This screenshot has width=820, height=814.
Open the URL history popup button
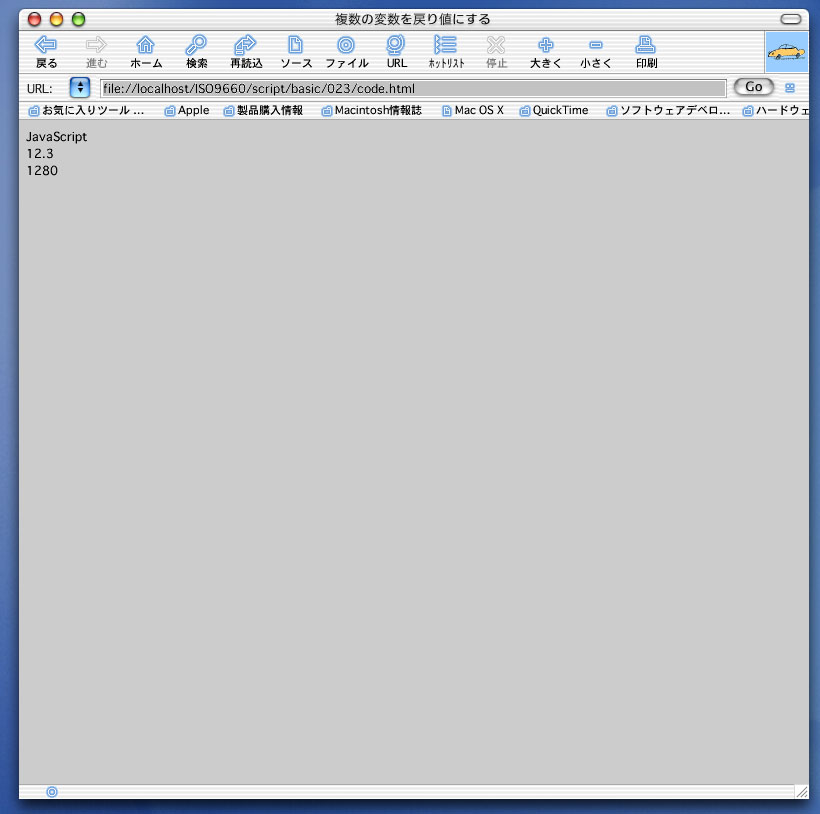(x=80, y=87)
